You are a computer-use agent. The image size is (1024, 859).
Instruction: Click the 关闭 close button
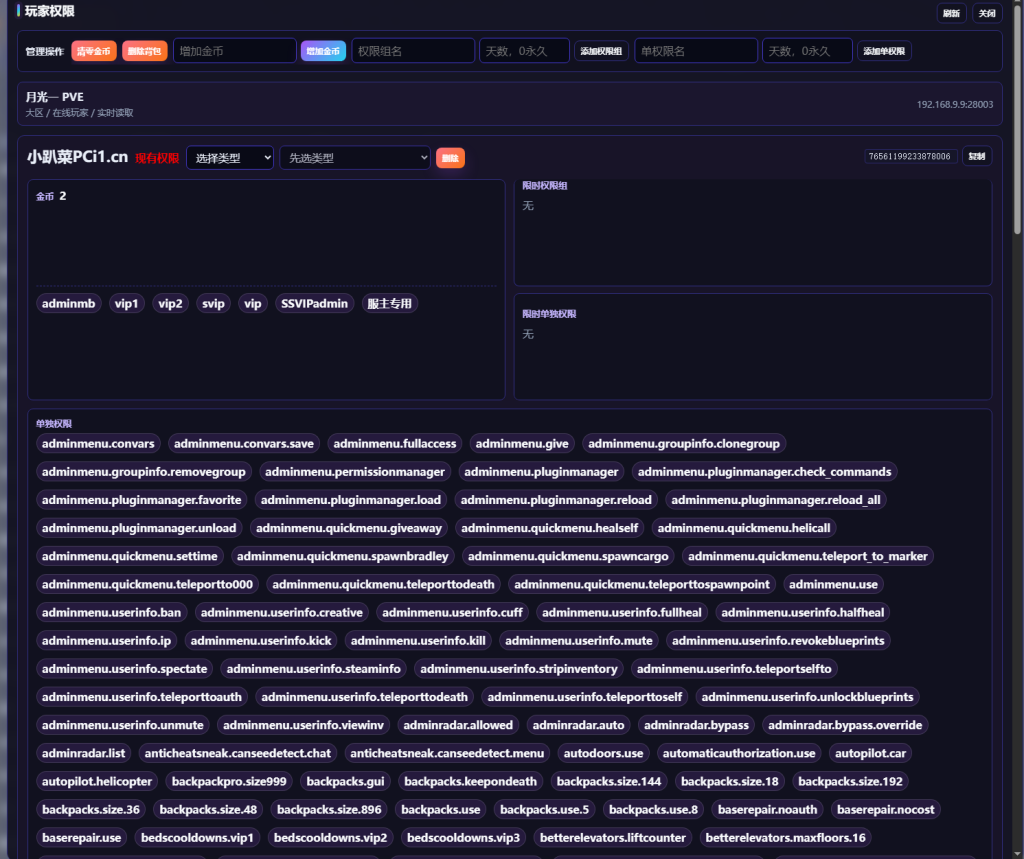[x=987, y=13]
